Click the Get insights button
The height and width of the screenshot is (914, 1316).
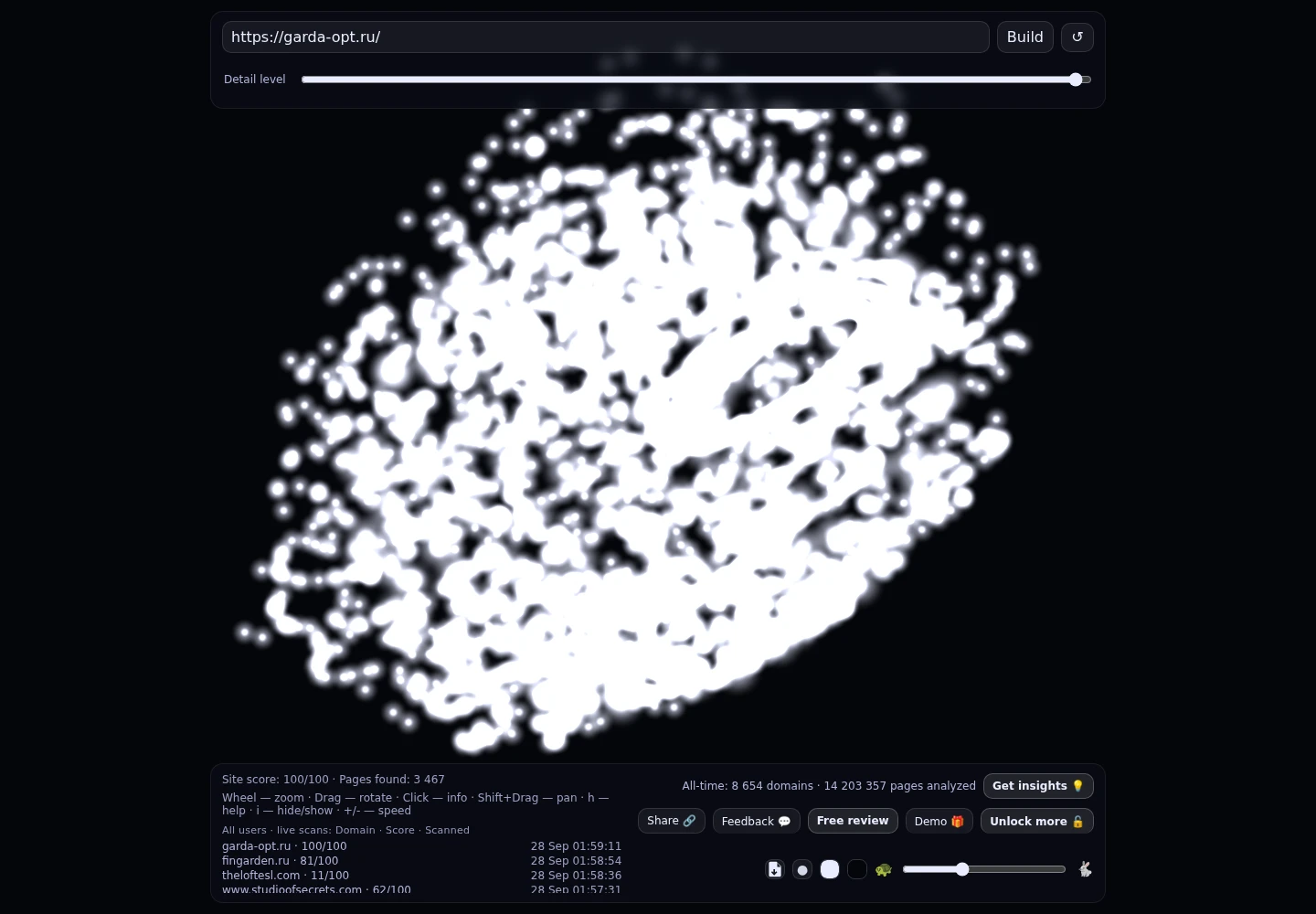[1038, 786]
